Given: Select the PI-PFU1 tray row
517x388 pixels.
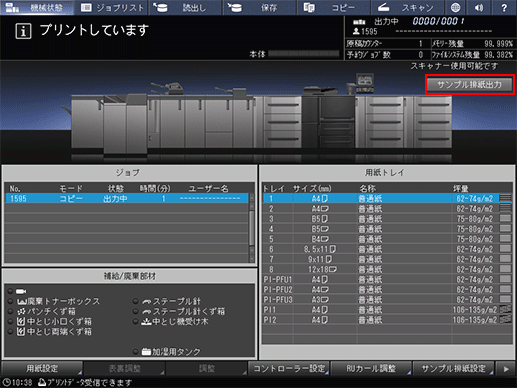Looking at the screenshot, I should 387,279.
